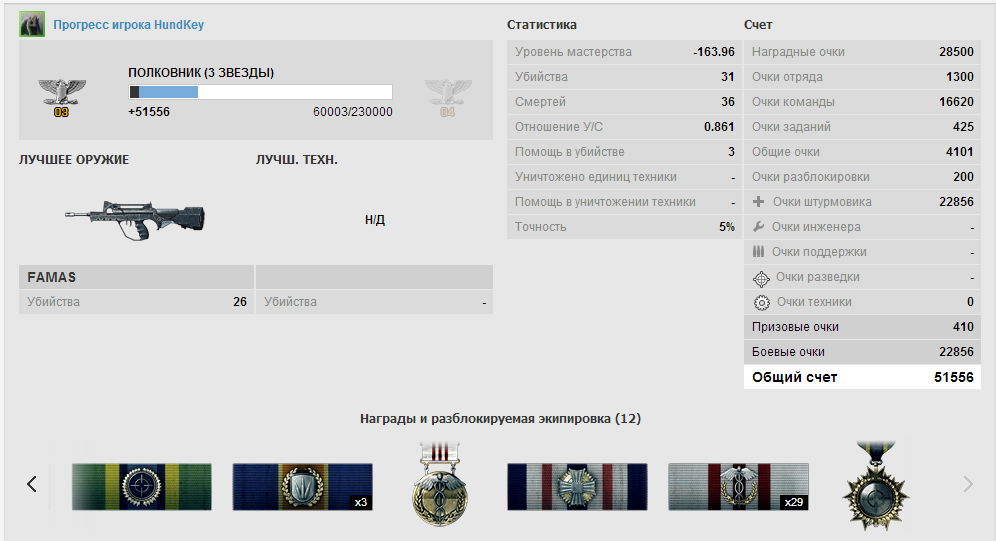Screen dimensions: 996x541
Task: Click 'Очки штурмовика' label text
Action: [822, 202]
